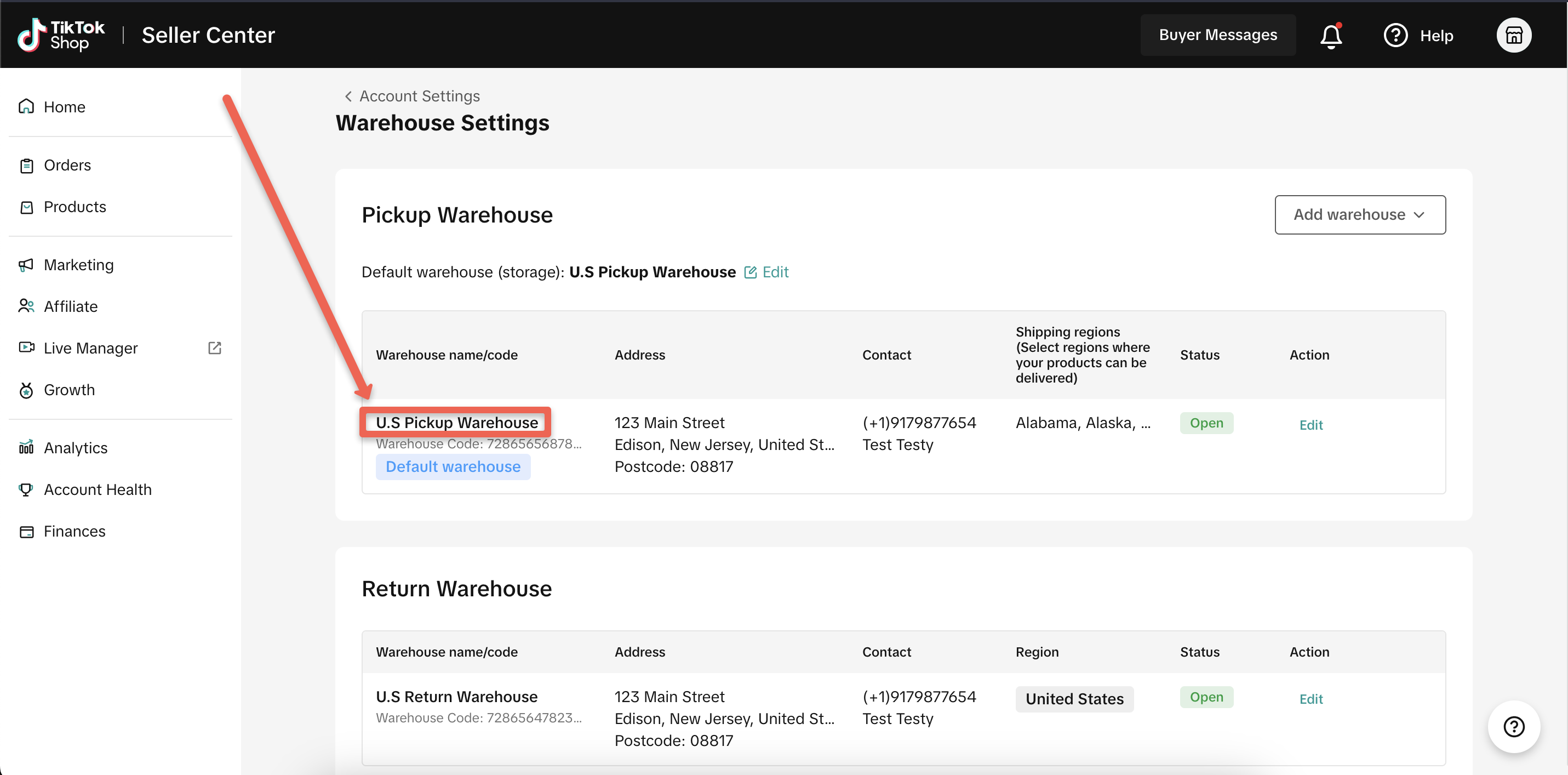Screen dimensions: 1568x775
Task: Click the Buyer Messages button
Action: click(1217, 35)
